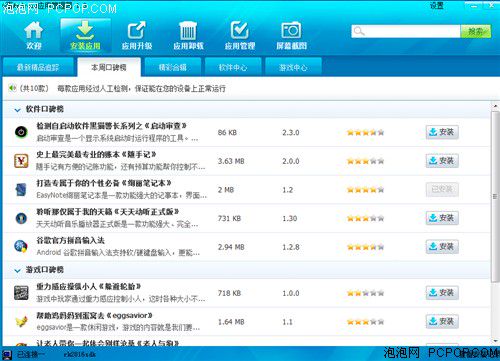Install 随手记 with its 安装 button
The image size is (500, 361).
tap(442, 161)
